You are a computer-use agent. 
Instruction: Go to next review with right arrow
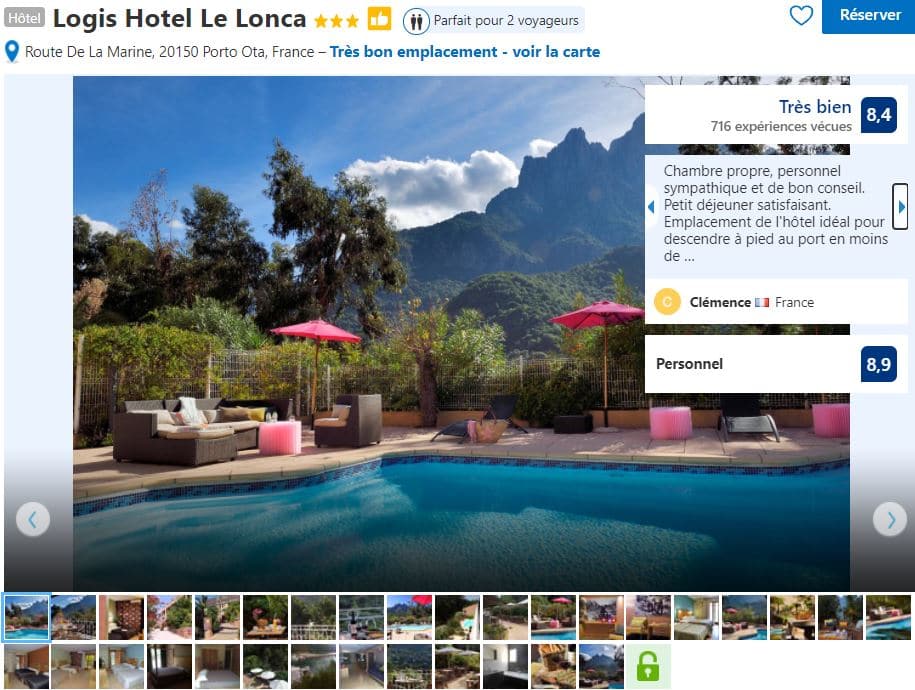point(900,207)
